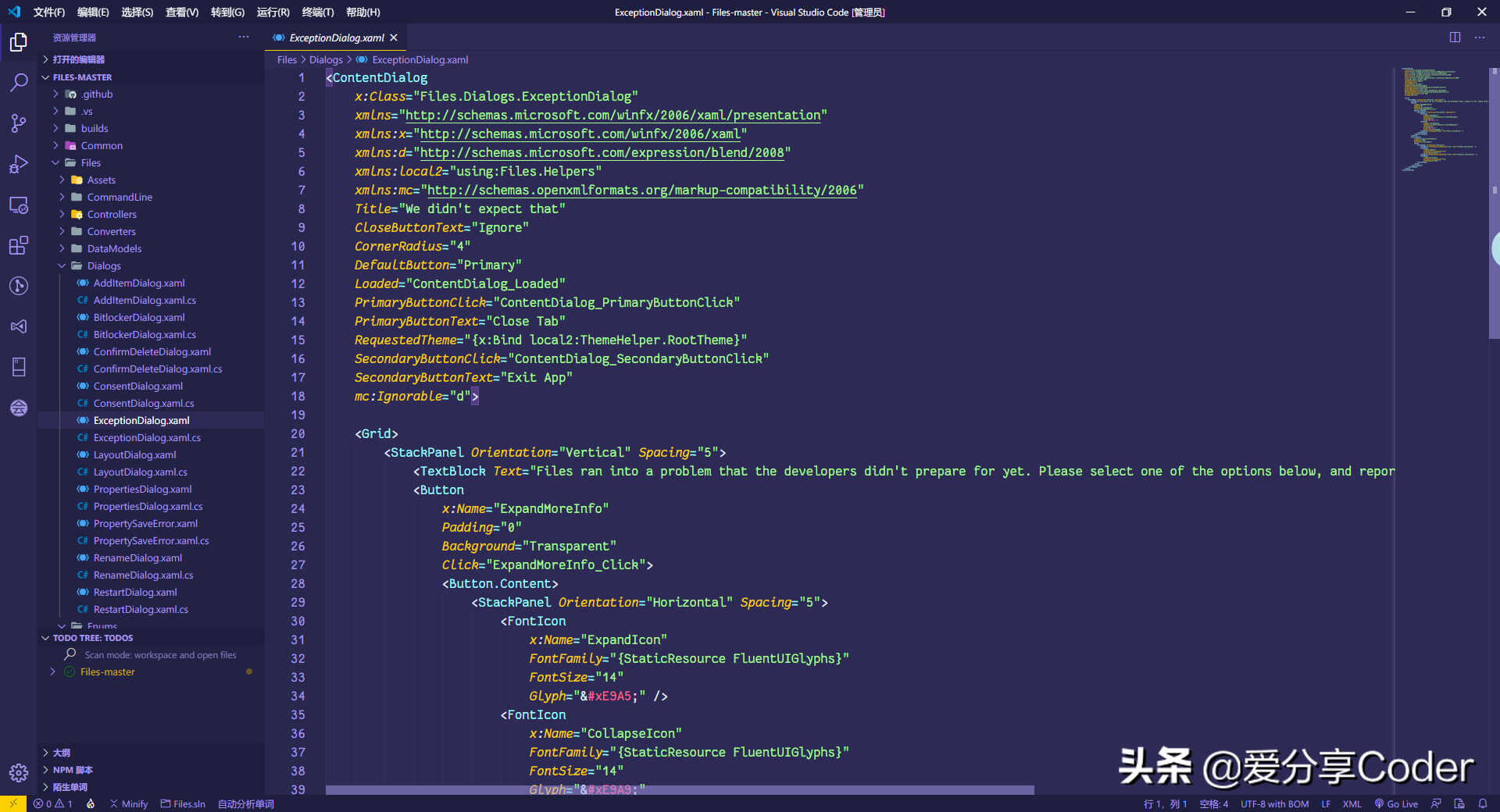The width and height of the screenshot is (1500, 812).
Task: Expand the Converters folder
Action: pos(111,232)
